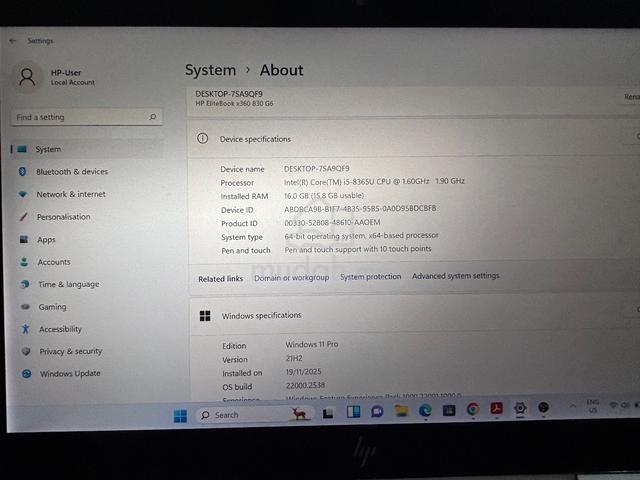Click the back arrow in Settings
The image size is (640, 480).
coord(13,41)
